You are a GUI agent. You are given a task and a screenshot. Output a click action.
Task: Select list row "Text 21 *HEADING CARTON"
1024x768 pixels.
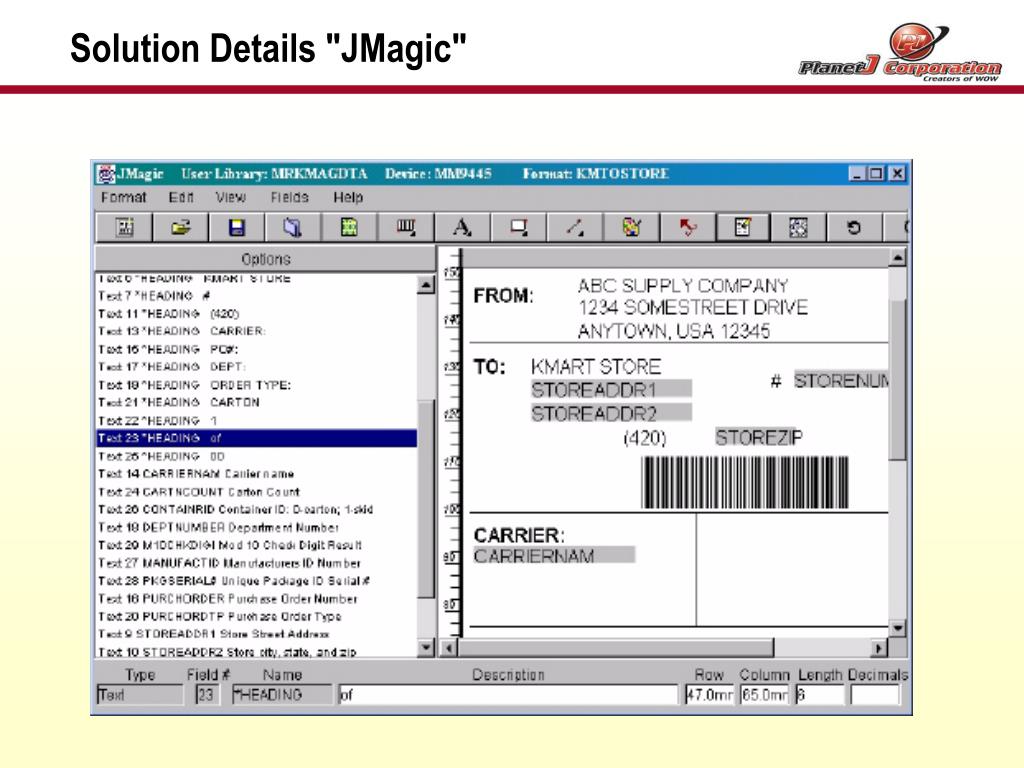click(257, 402)
